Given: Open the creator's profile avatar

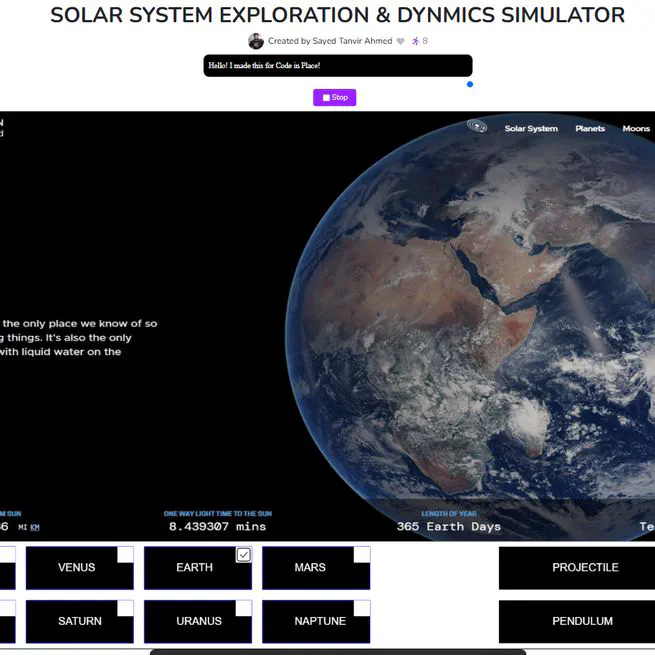Looking at the screenshot, I should coord(256,41).
